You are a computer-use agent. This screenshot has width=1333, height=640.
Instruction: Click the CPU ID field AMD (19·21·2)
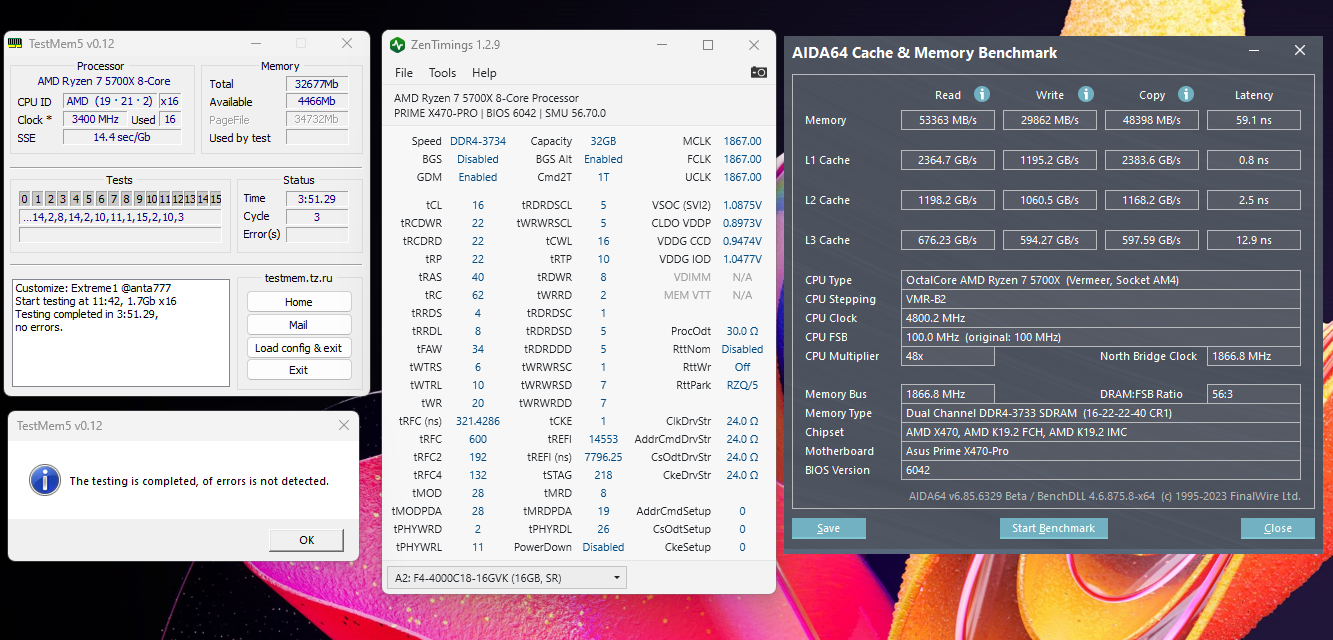[109, 101]
